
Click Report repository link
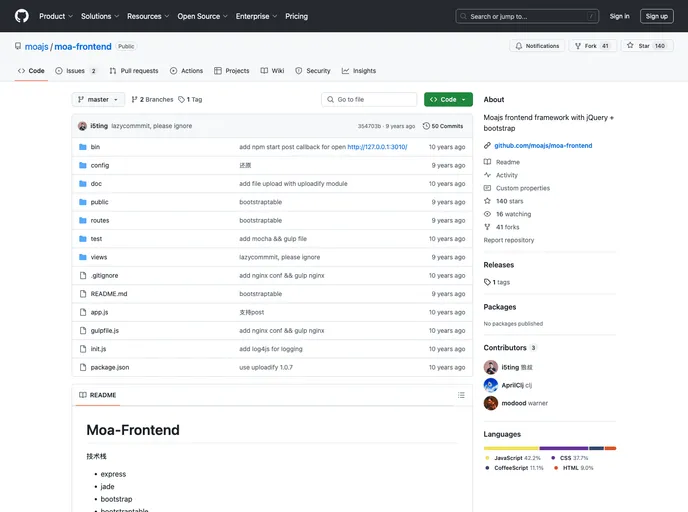[509, 240]
